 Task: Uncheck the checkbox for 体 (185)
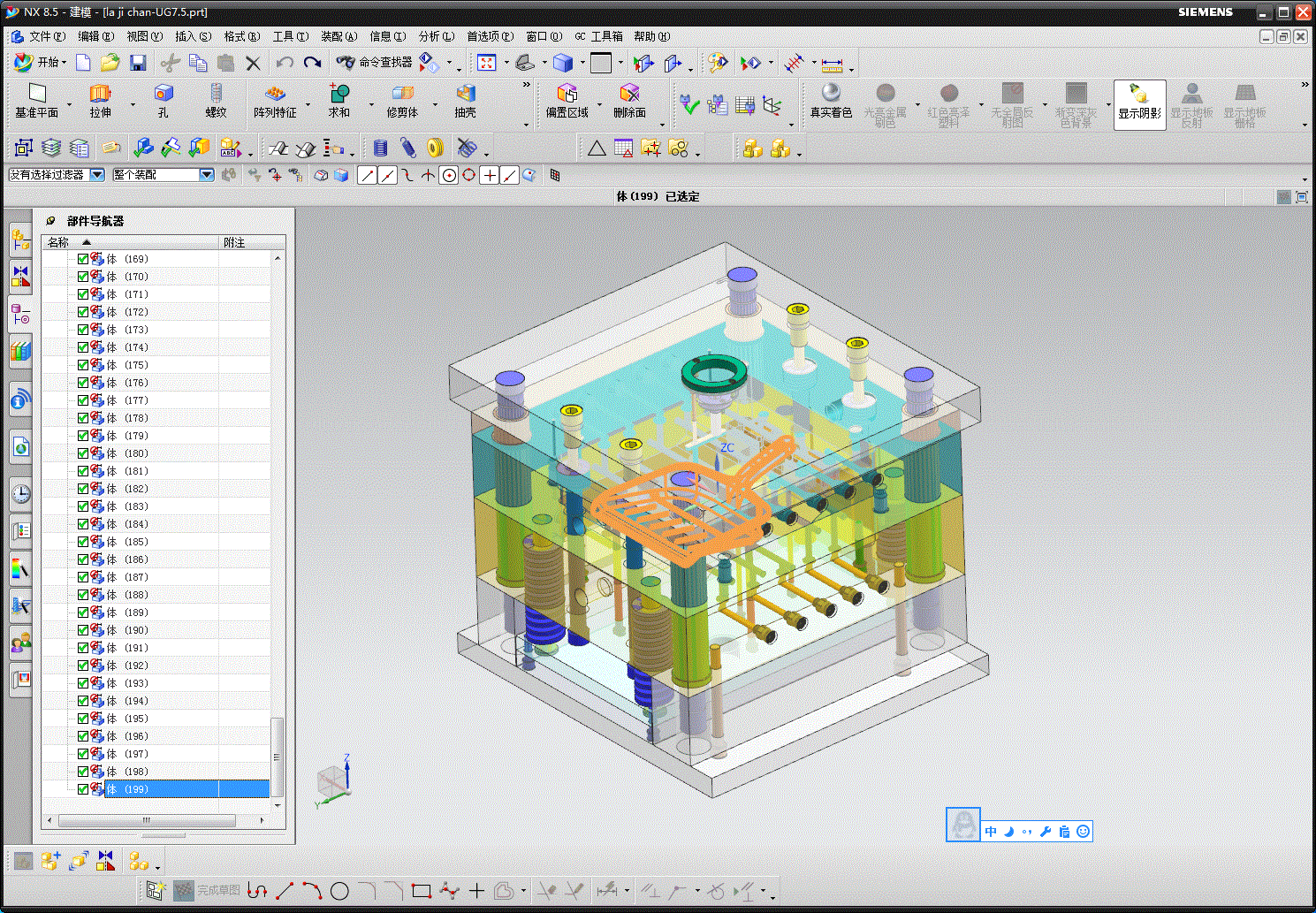pos(83,542)
